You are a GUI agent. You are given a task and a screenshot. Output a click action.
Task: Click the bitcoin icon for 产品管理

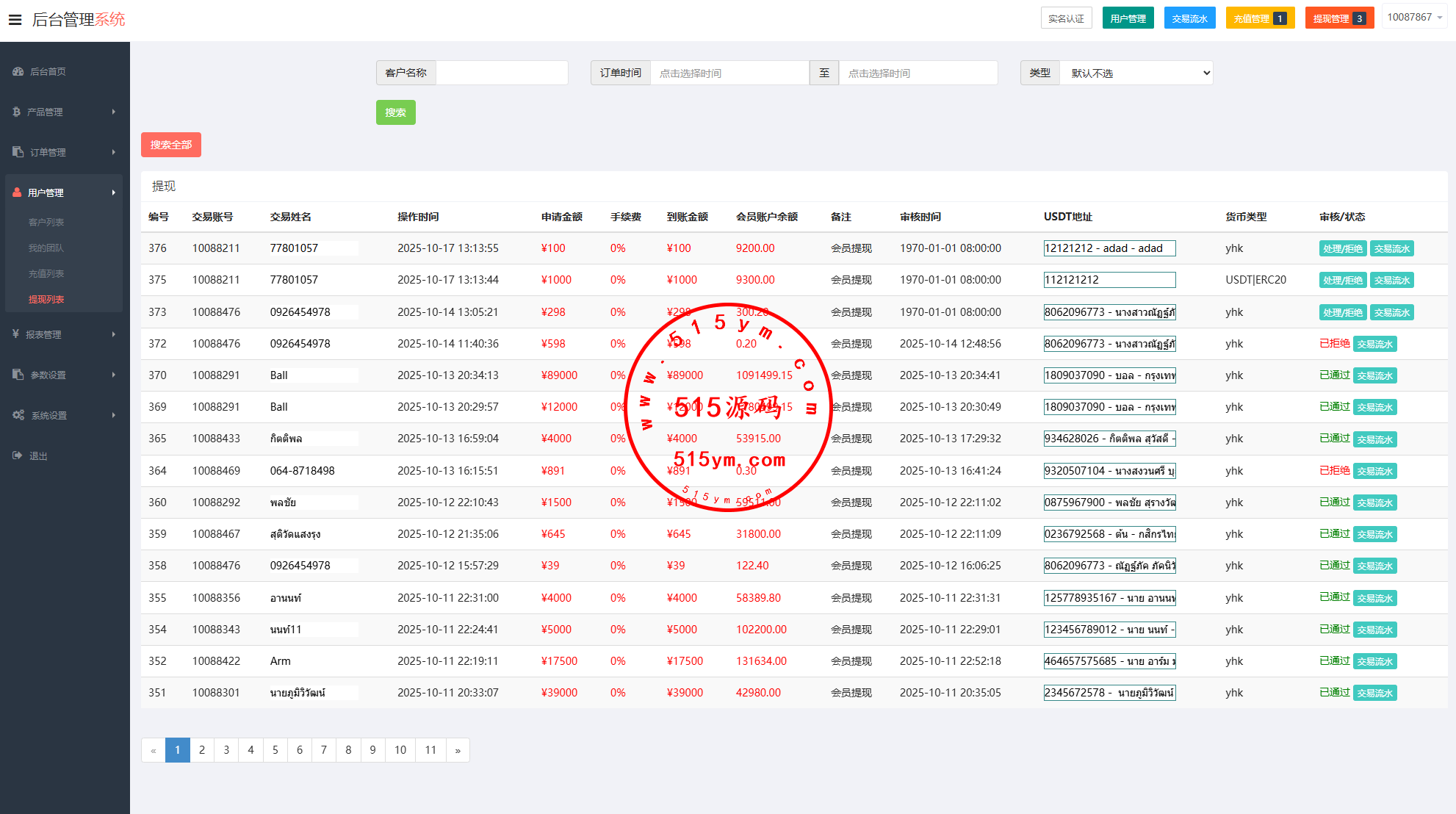17,112
